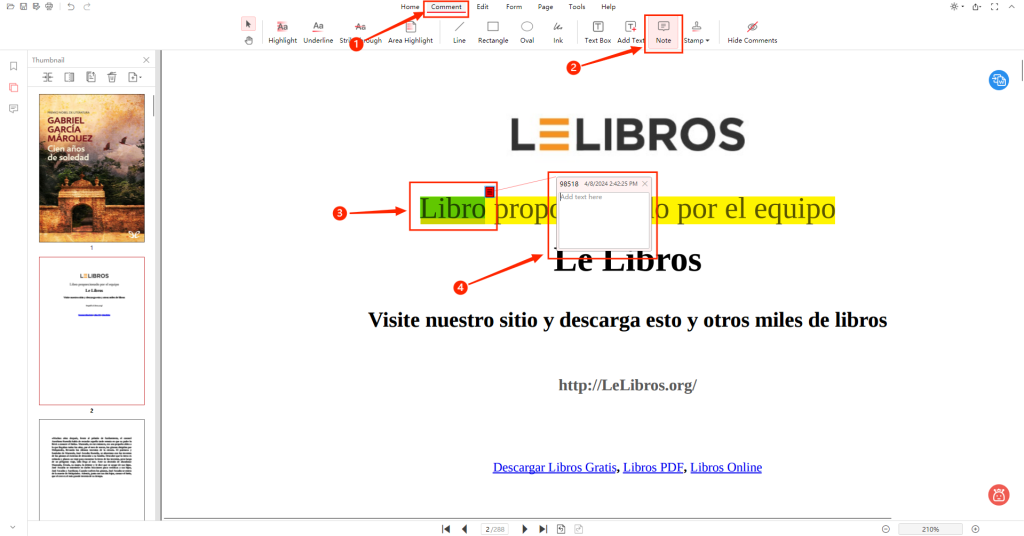Open the http://LeLibros.org/ link
1024x536 pixels.
pos(628,385)
